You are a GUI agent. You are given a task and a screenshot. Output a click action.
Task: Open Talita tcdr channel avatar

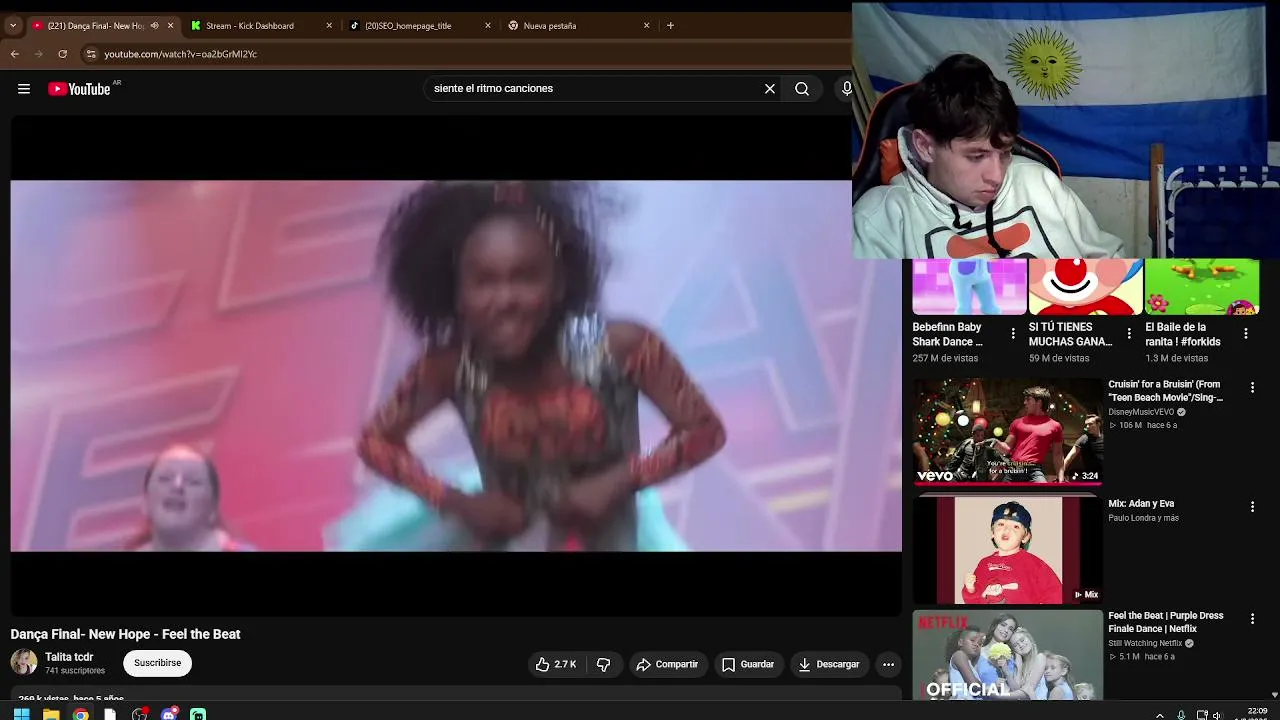[x=24, y=662]
